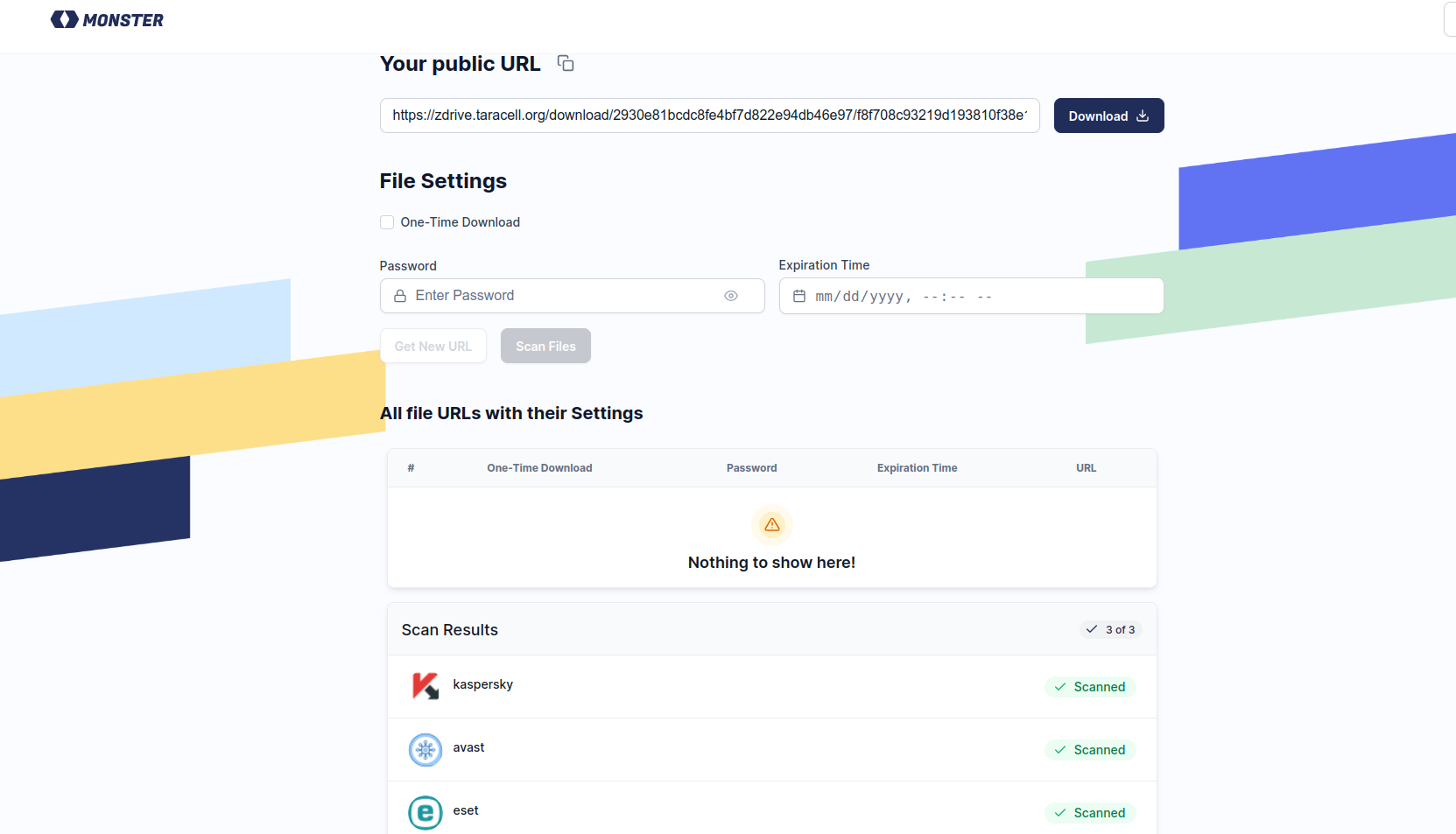Click the Avast antivirus logo
The height and width of the screenshot is (834, 1456).
pyautogui.click(x=426, y=749)
